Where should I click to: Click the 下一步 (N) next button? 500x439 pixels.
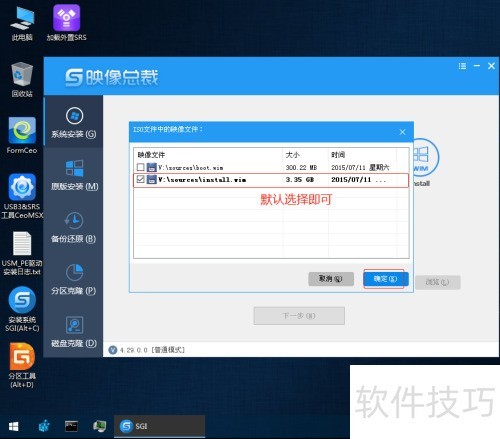pos(299,316)
